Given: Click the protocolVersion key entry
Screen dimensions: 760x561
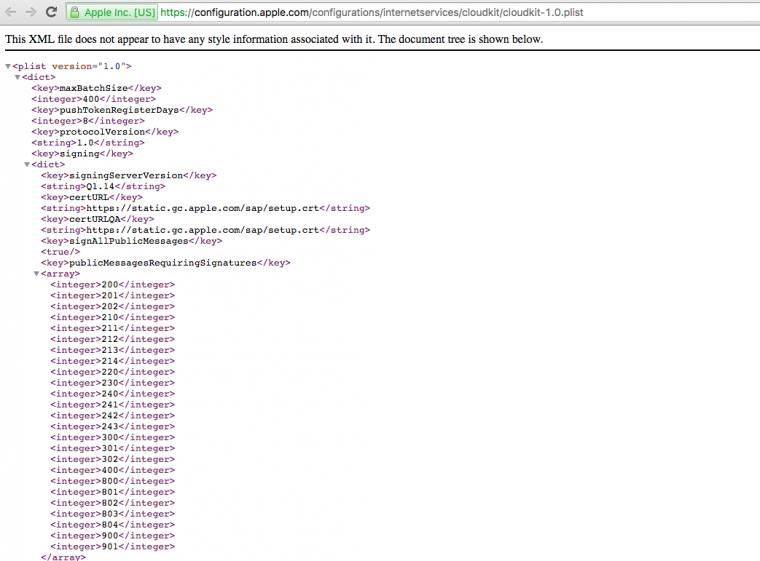Looking at the screenshot, I should pyautogui.click(x=105, y=132).
